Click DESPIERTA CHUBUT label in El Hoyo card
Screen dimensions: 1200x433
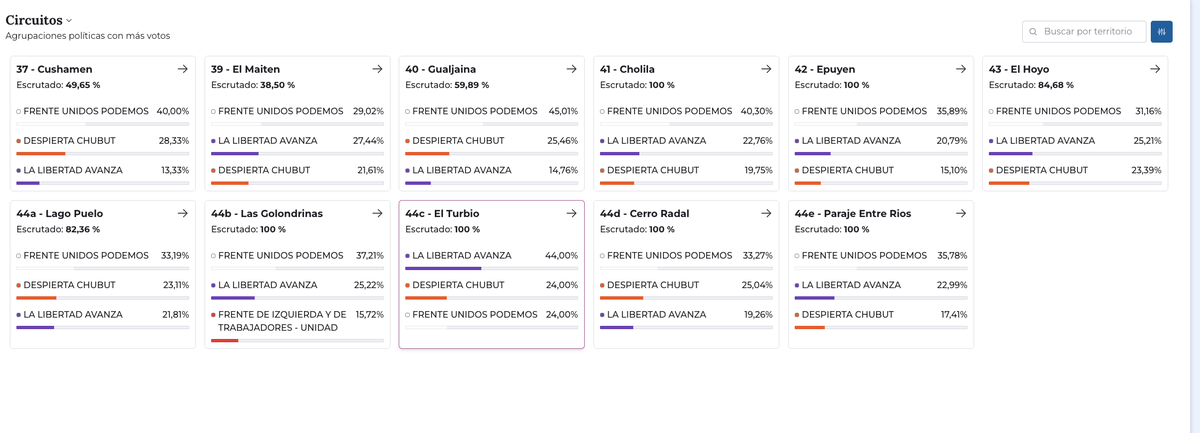click(1041, 171)
